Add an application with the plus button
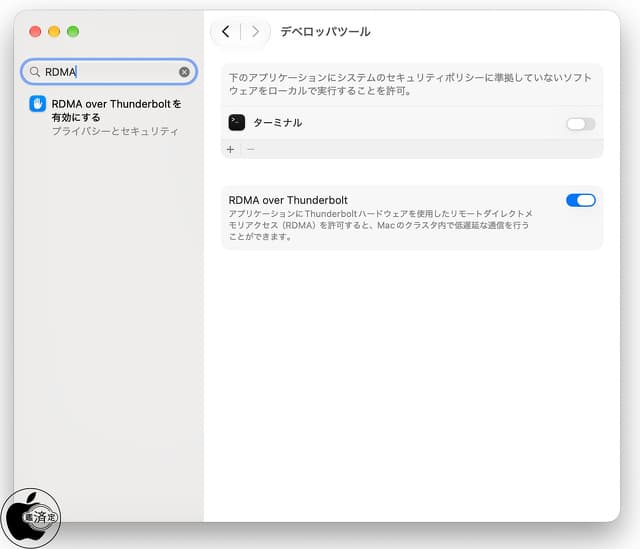The image size is (640, 549). tap(231, 149)
